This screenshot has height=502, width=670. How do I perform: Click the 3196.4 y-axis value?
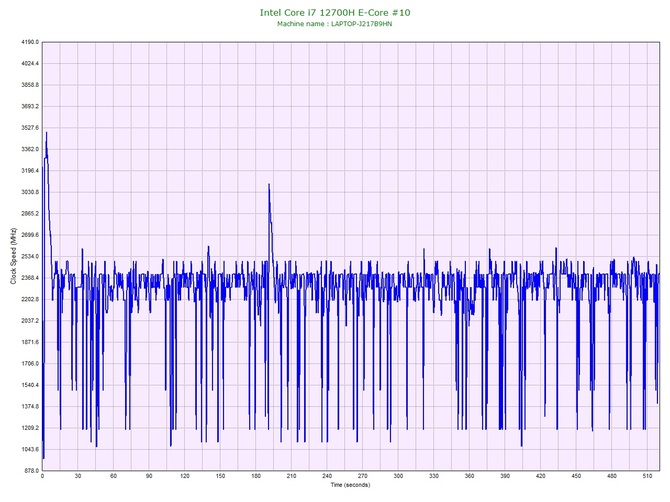click(x=30, y=171)
